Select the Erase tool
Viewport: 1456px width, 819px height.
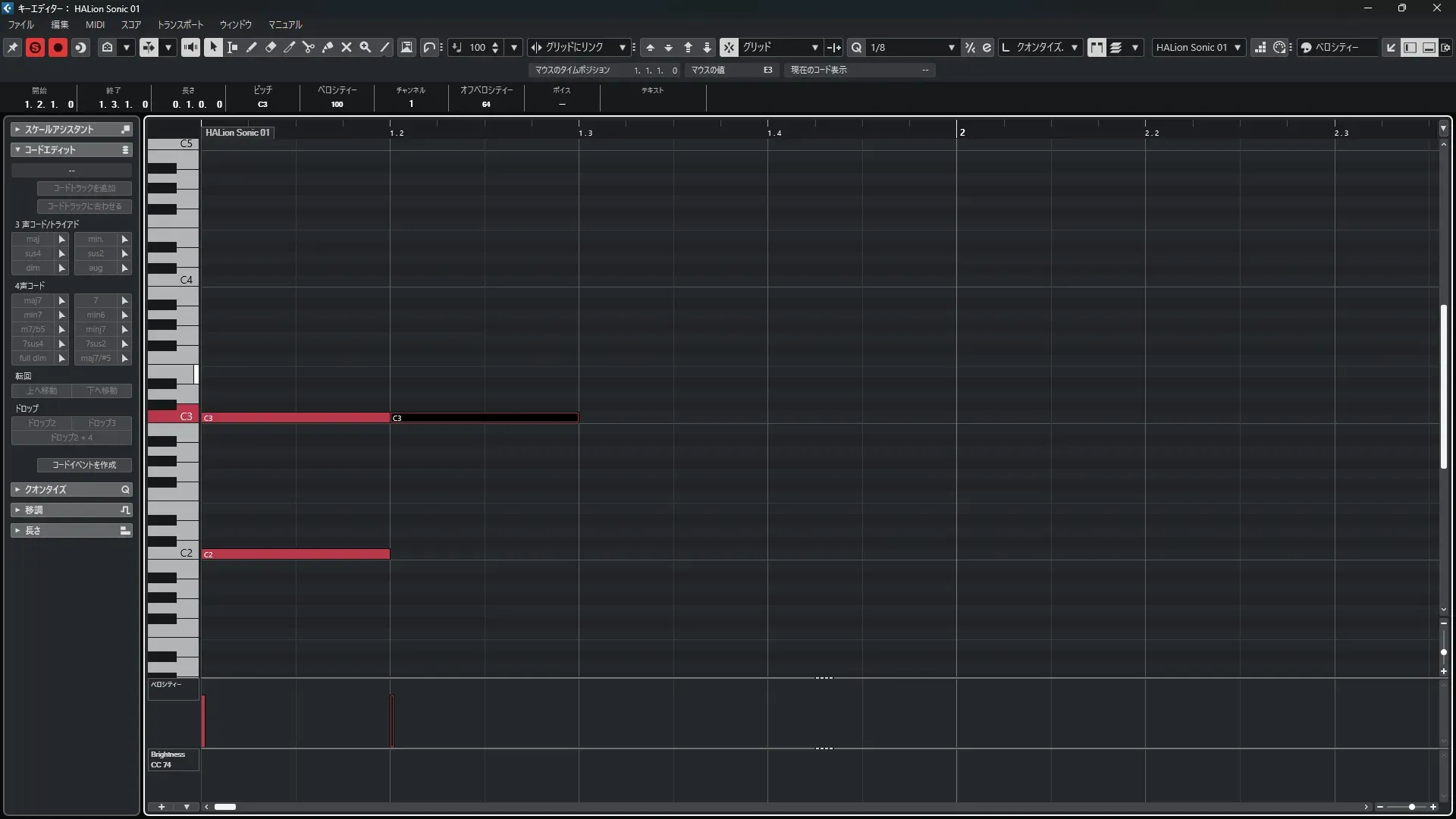coord(271,47)
